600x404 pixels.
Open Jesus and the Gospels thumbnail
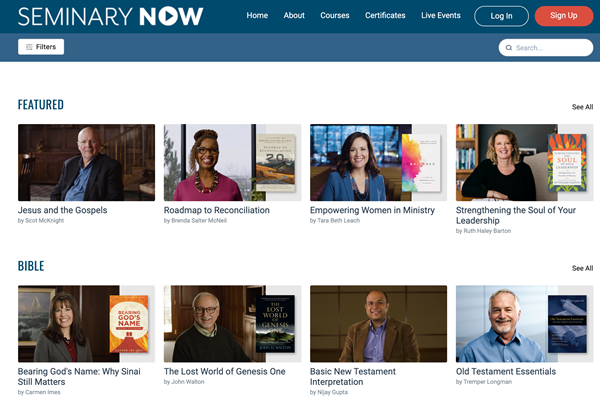[x=86, y=163]
